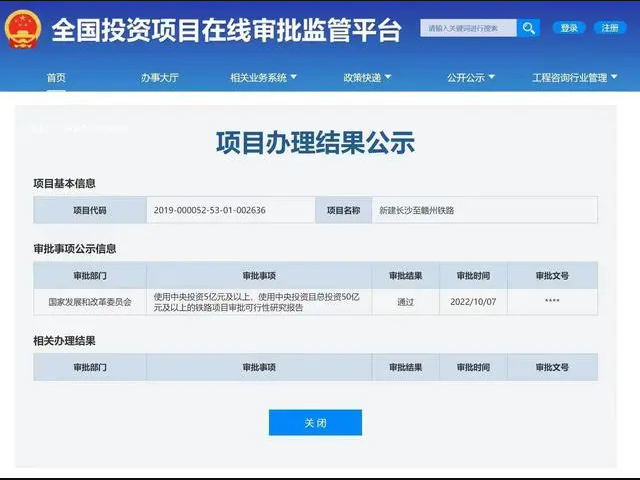Expand the 相关业务系统 dropdown
The width and height of the screenshot is (640, 480).
(263, 77)
